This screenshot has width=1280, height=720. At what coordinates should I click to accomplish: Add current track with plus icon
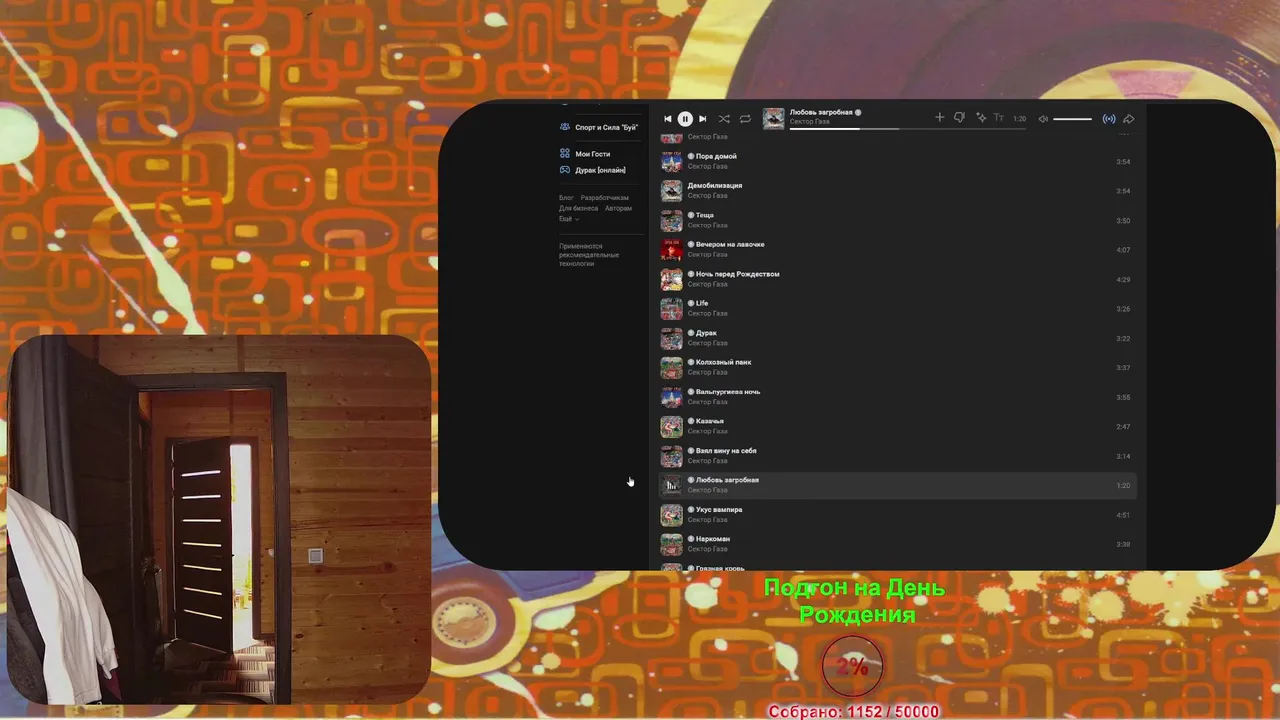(x=939, y=118)
